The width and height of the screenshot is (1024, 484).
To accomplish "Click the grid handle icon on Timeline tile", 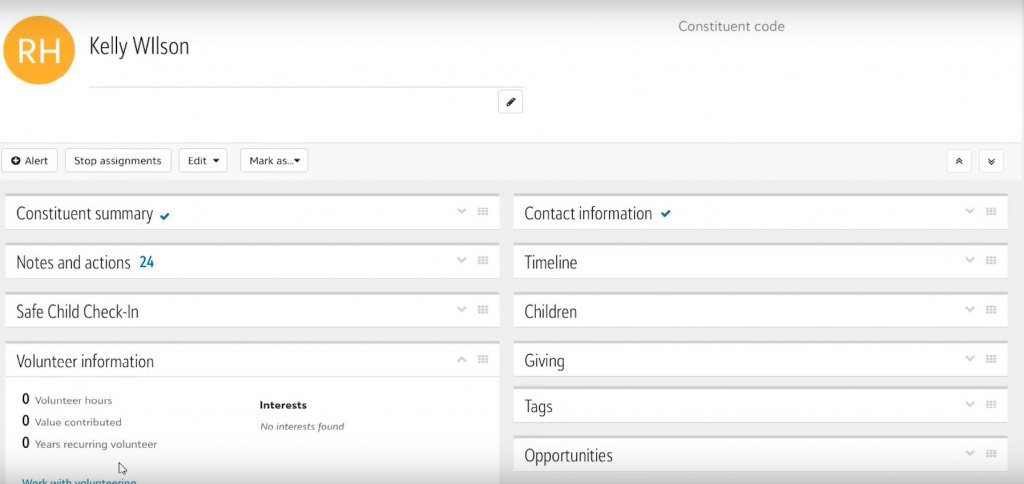I will click(x=991, y=261).
